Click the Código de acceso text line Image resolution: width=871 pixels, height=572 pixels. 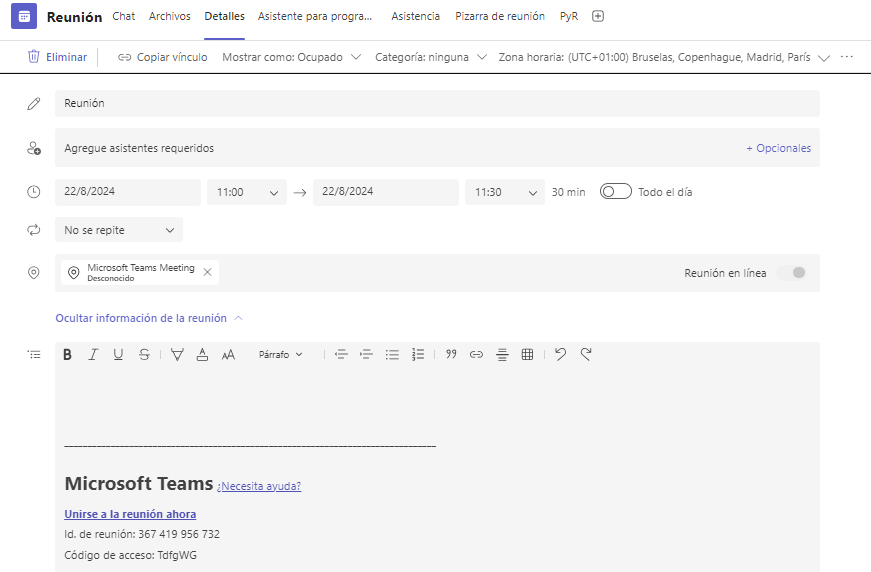[131, 555]
